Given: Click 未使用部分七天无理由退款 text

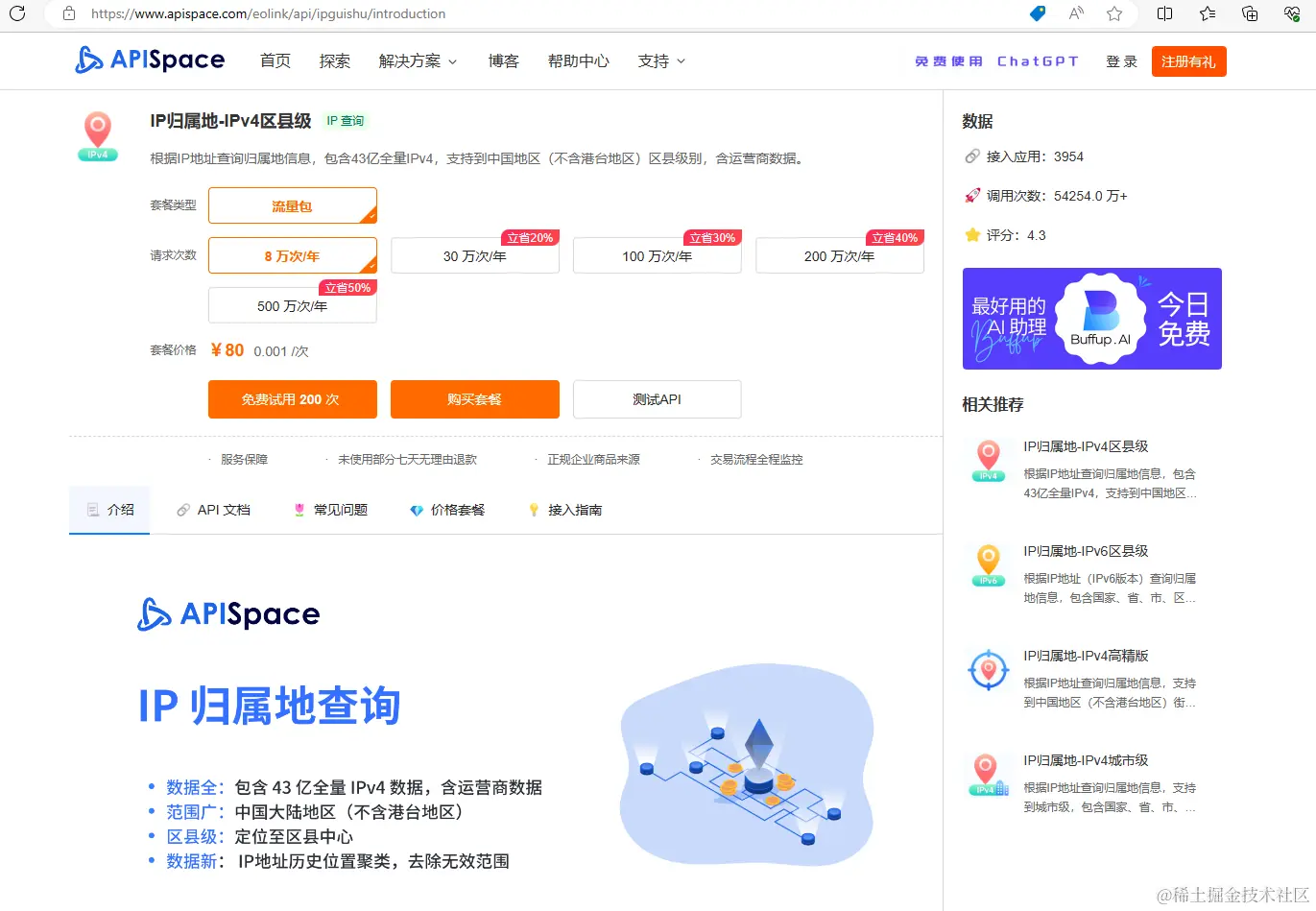Looking at the screenshot, I should click(407, 460).
